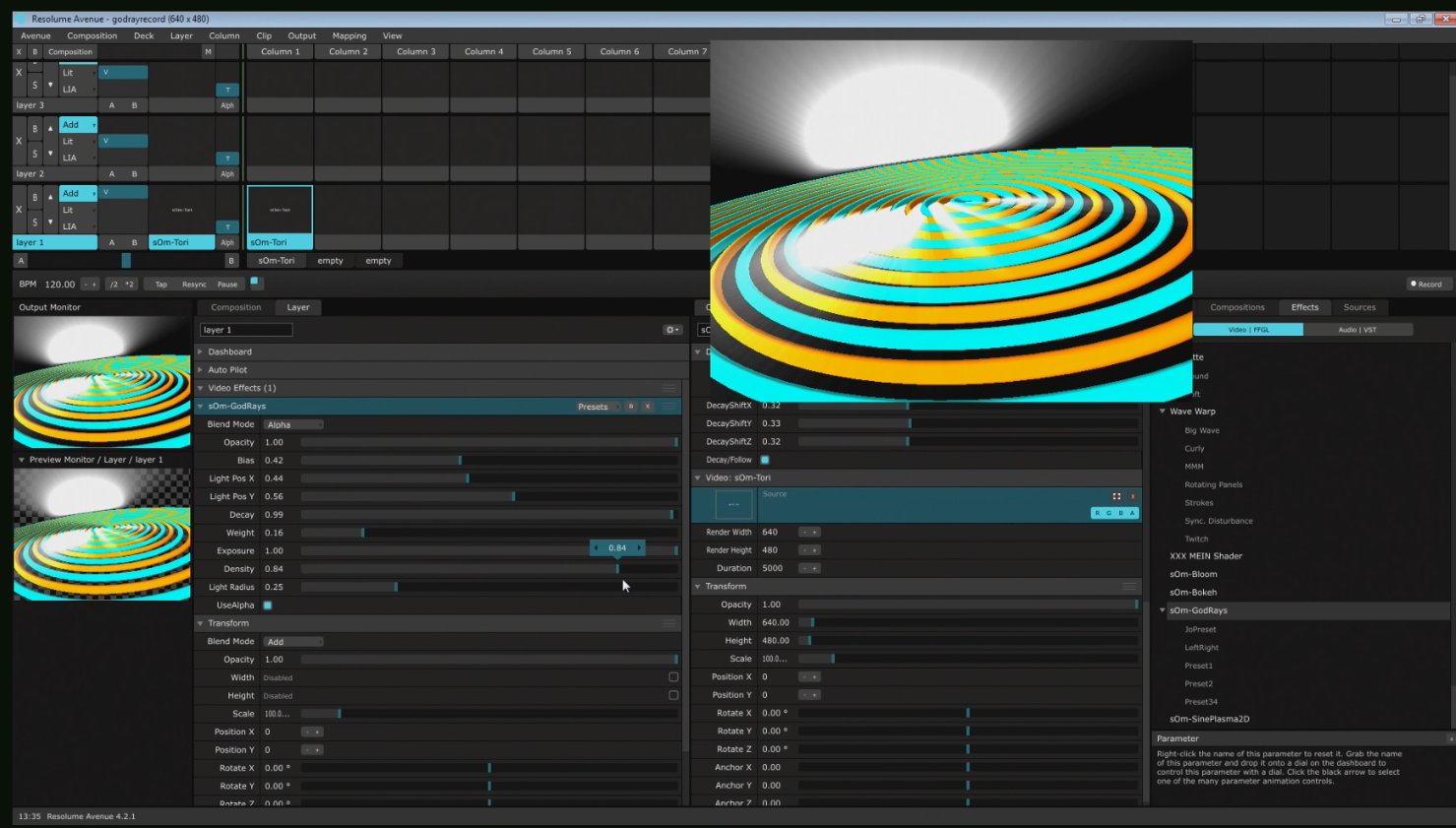Toggle the UseAlpha checkbox
The width and height of the screenshot is (1456, 828).
(x=268, y=605)
